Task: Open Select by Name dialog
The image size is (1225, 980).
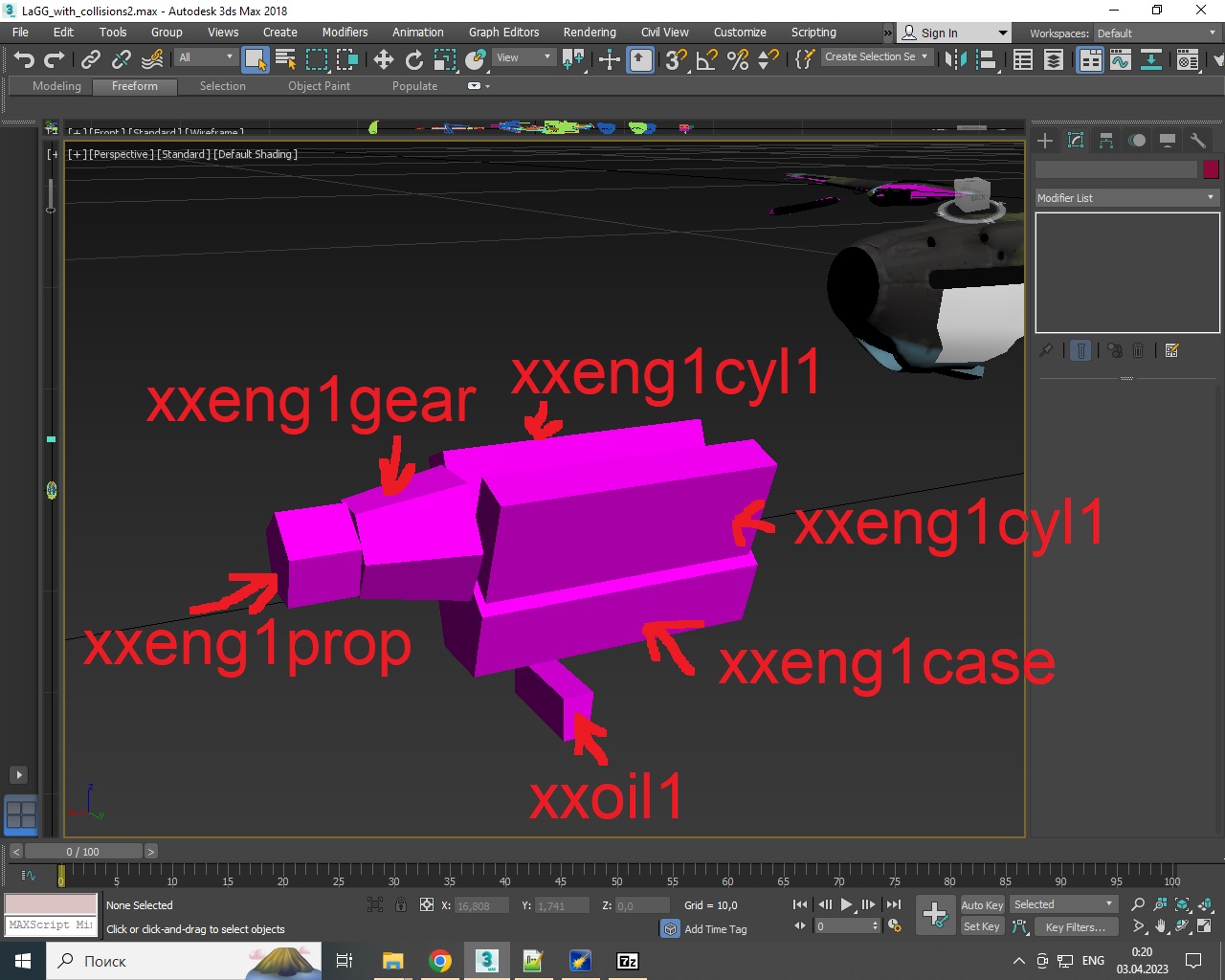Action: (285, 59)
